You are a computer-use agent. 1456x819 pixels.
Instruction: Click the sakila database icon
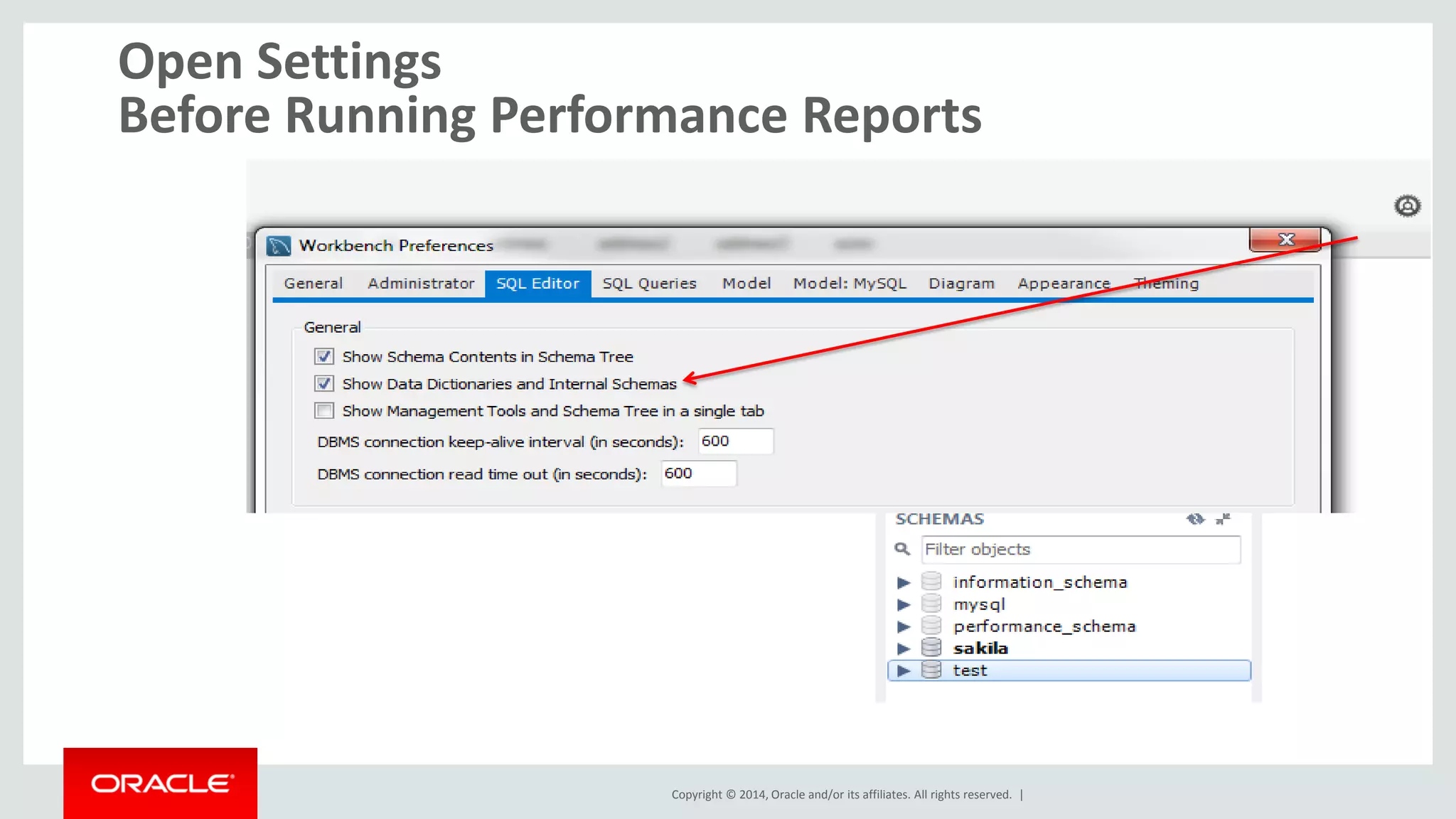(931, 648)
